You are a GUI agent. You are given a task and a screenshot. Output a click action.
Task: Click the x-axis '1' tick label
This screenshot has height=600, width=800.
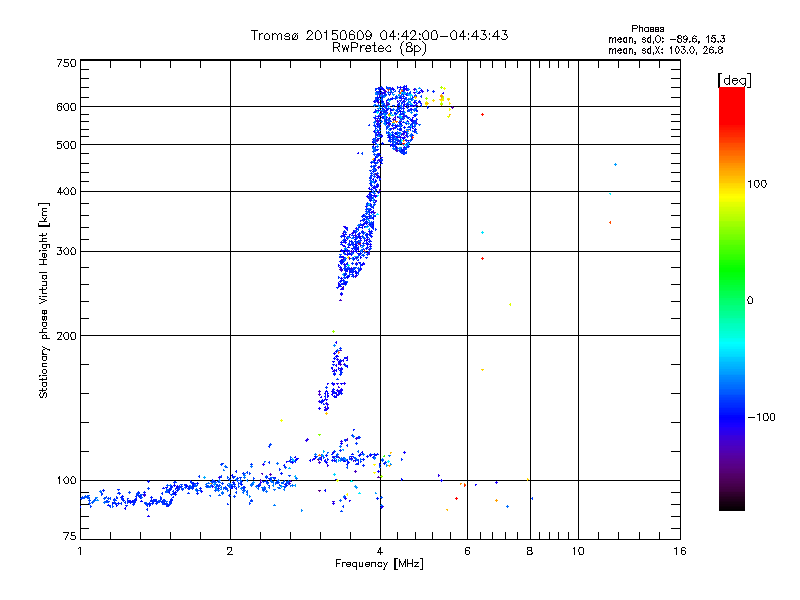tap(80, 551)
